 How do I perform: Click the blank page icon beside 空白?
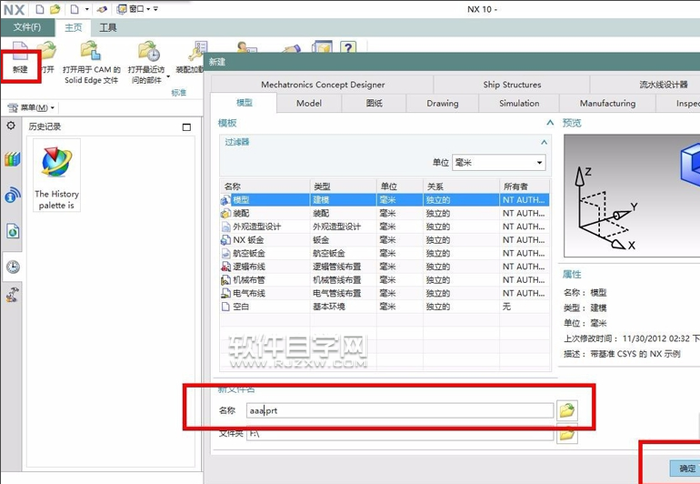[226, 307]
